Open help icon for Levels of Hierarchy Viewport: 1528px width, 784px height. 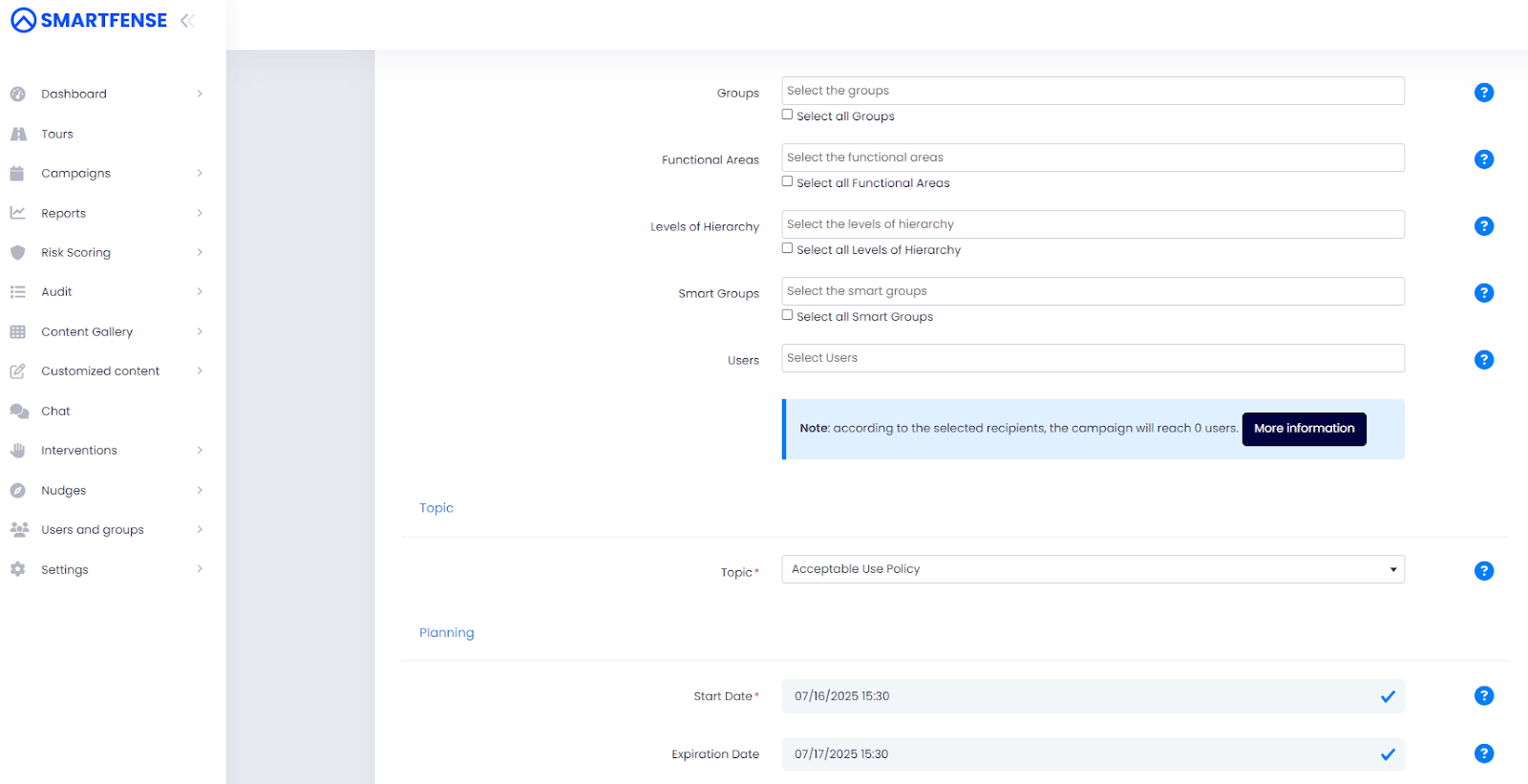pyautogui.click(x=1483, y=226)
